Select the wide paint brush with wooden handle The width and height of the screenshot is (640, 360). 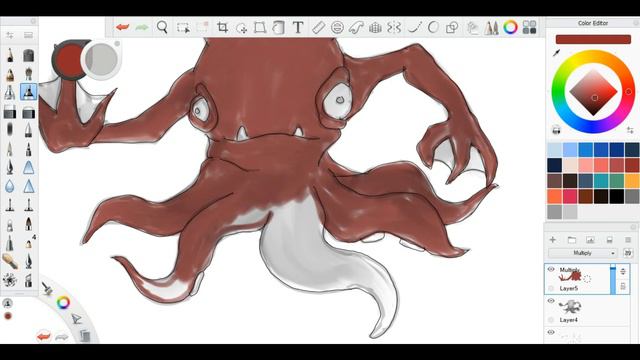[x=10, y=261]
